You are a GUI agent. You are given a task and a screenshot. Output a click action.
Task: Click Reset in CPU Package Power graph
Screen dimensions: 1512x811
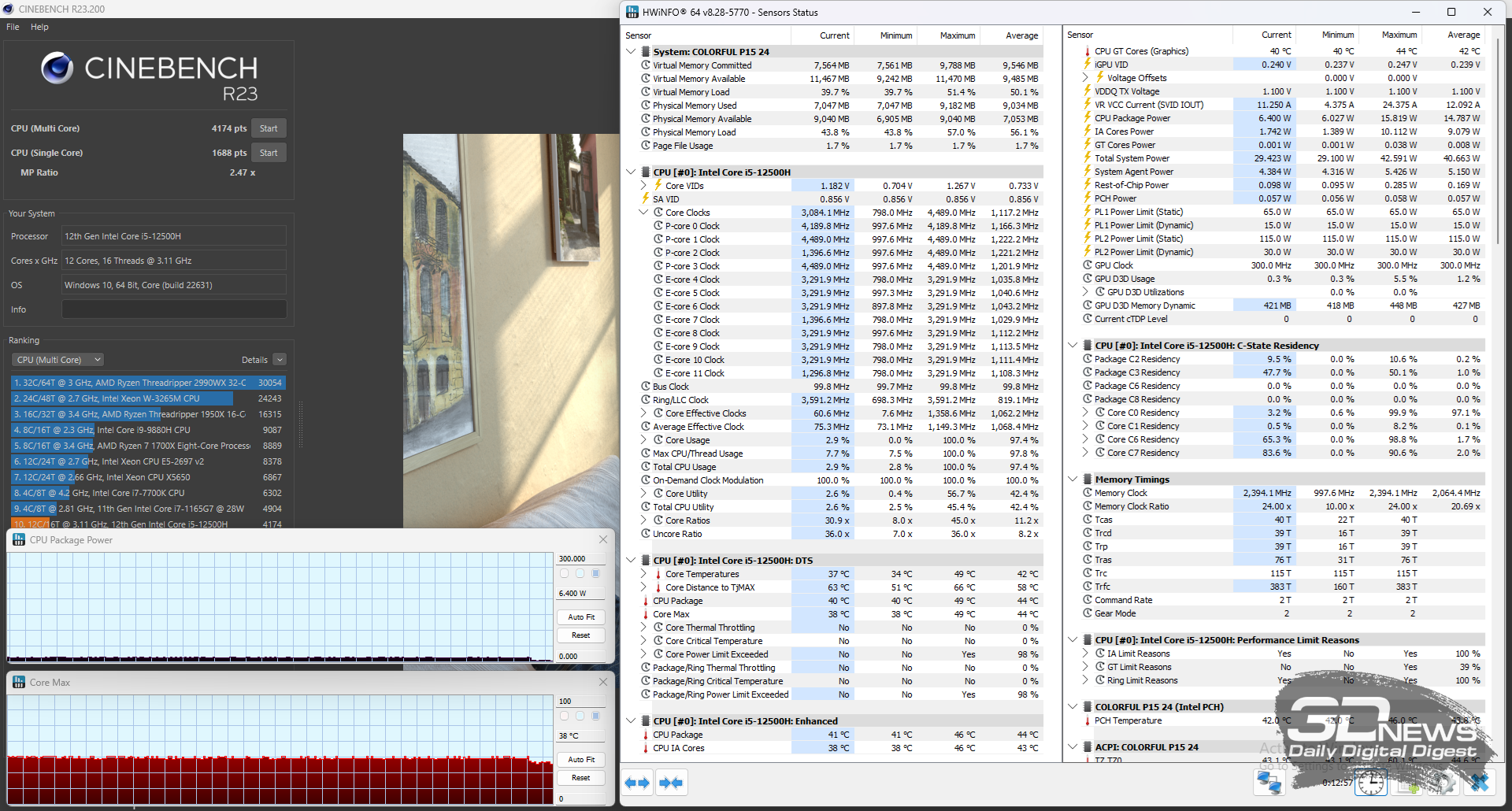pos(581,635)
